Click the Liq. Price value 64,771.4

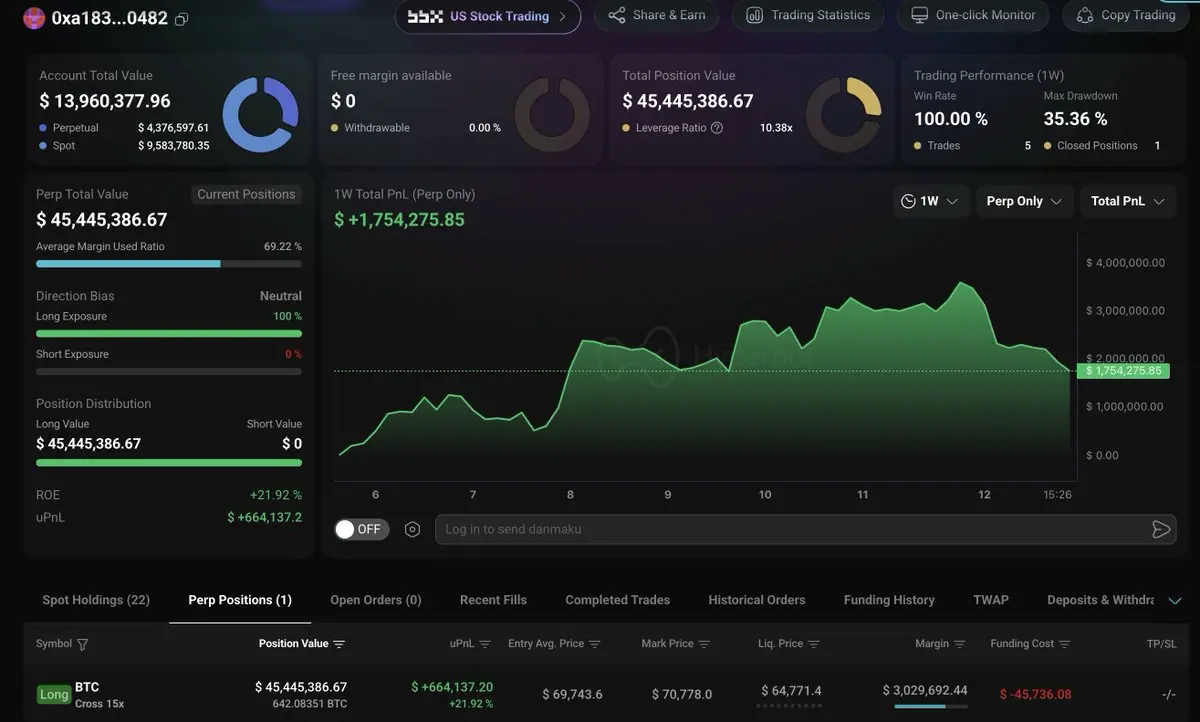[x=791, y=691]
